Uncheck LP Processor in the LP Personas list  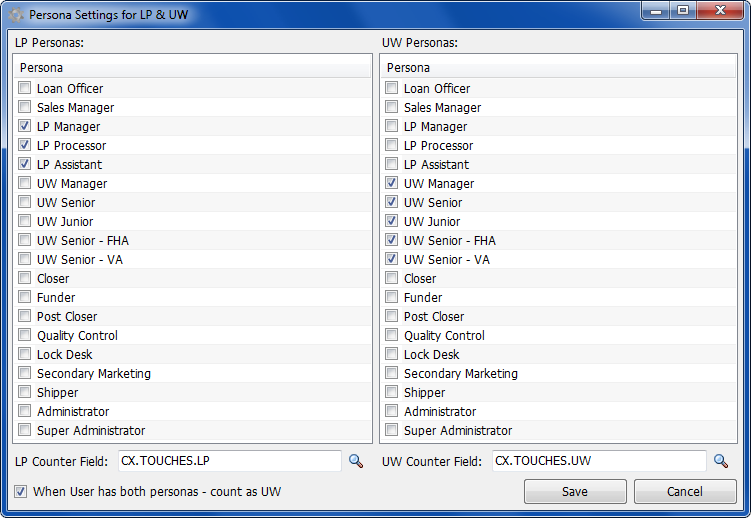point(24,145)
